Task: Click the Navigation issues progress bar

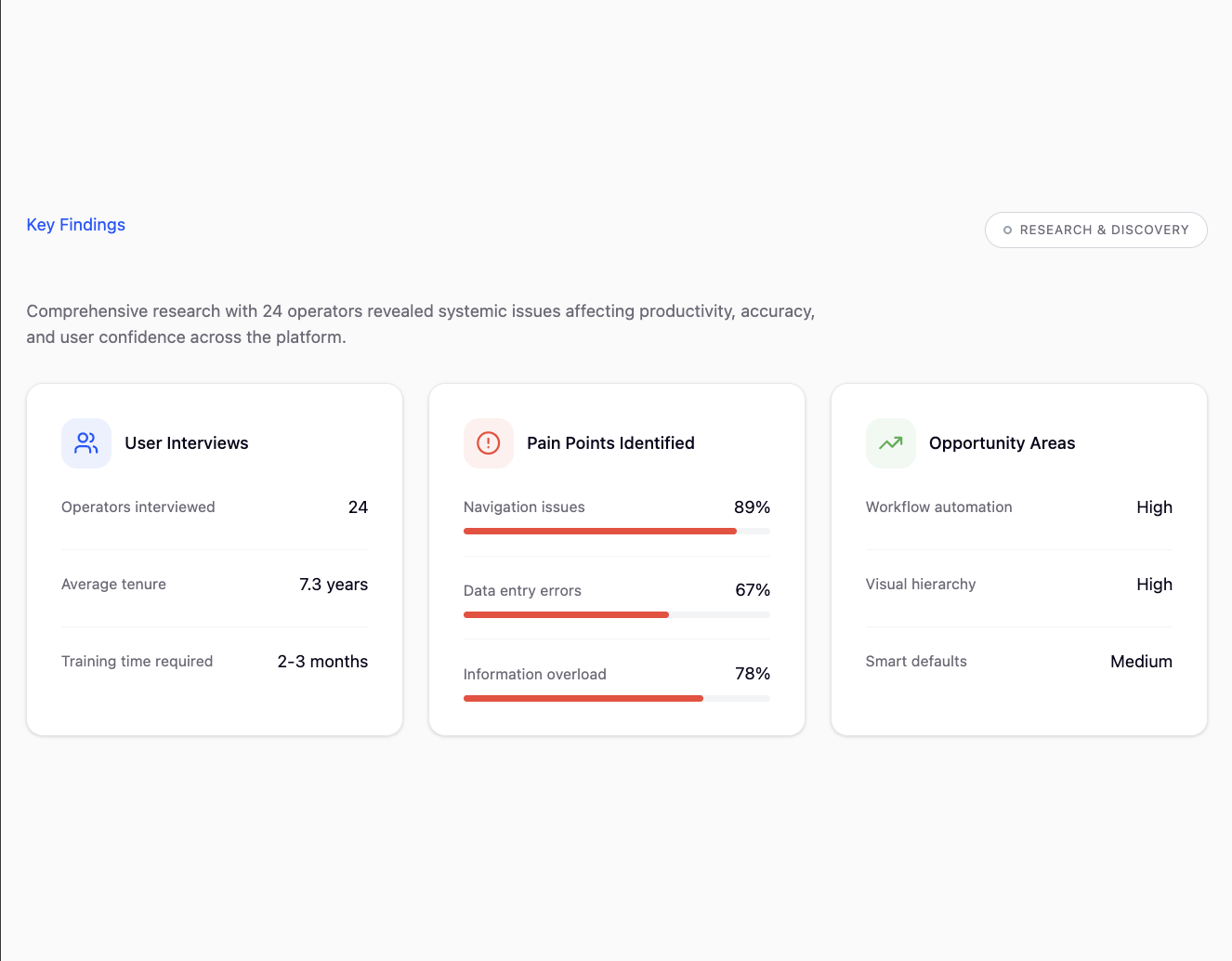Action: (x=616, y=532)
